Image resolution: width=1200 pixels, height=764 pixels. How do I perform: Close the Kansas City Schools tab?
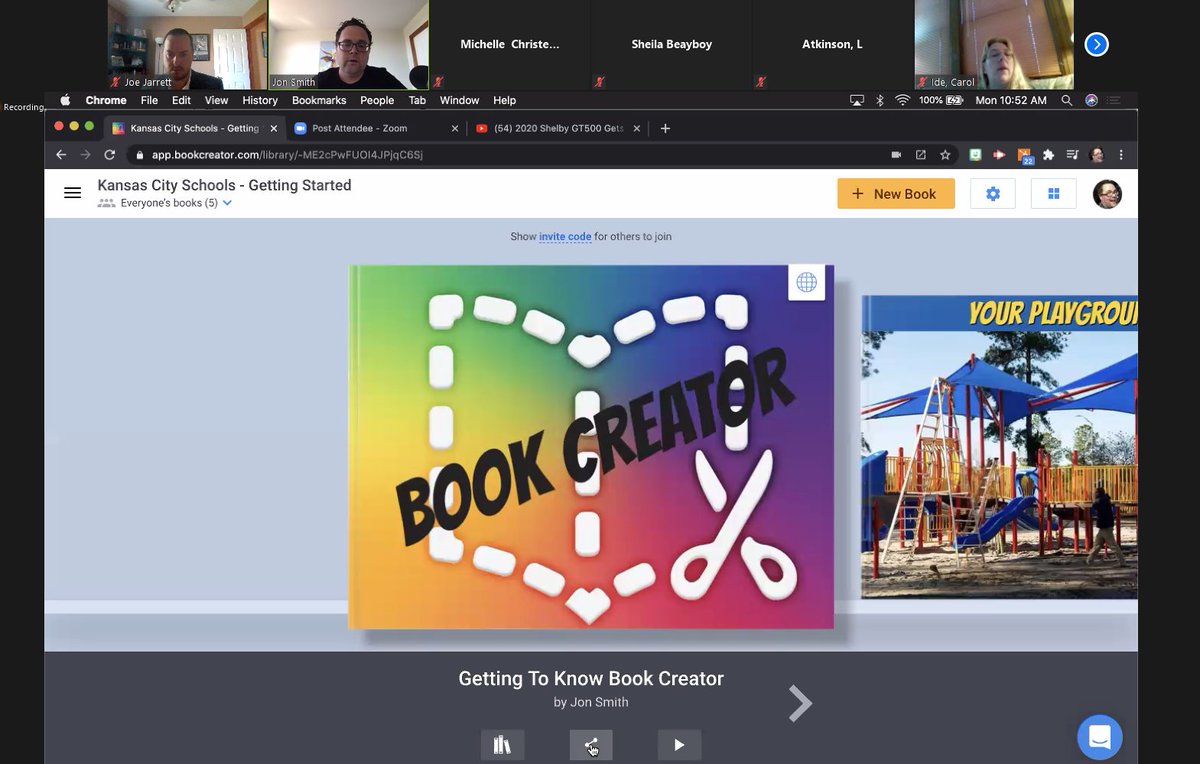click(x=274, y=128)
